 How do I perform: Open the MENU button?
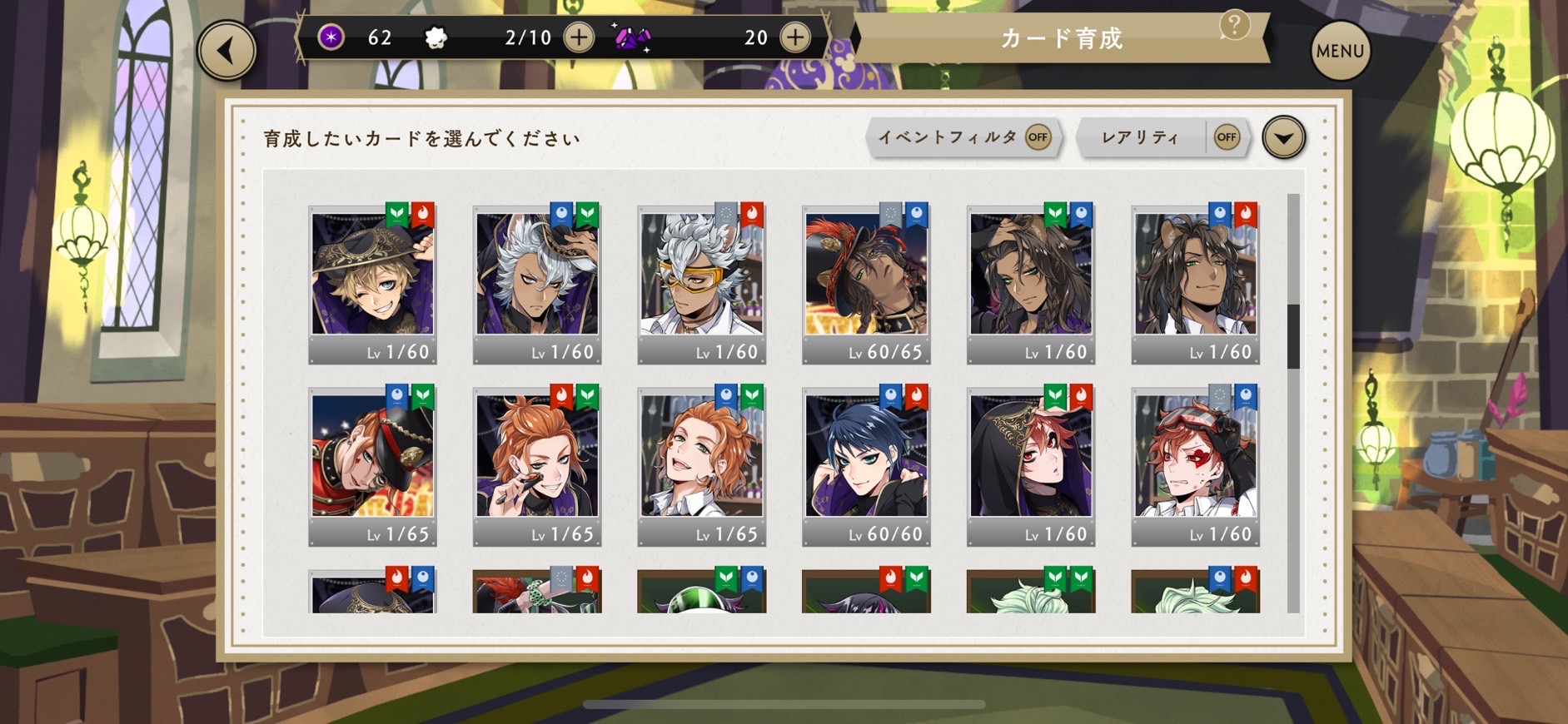1340,51
